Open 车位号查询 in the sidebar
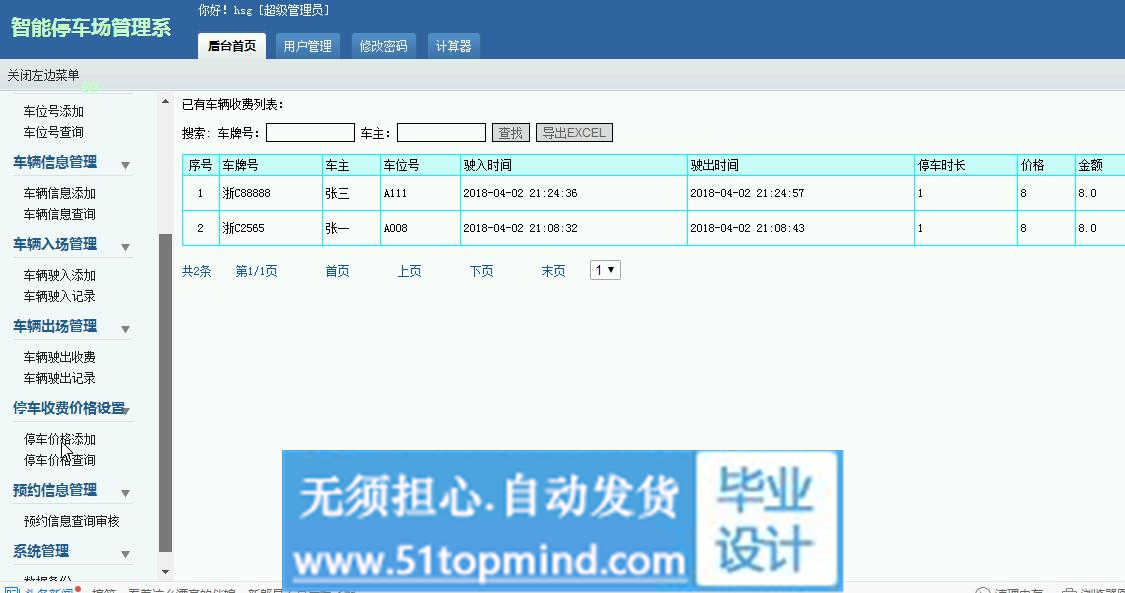1125x593 pixels. (54, 132)
